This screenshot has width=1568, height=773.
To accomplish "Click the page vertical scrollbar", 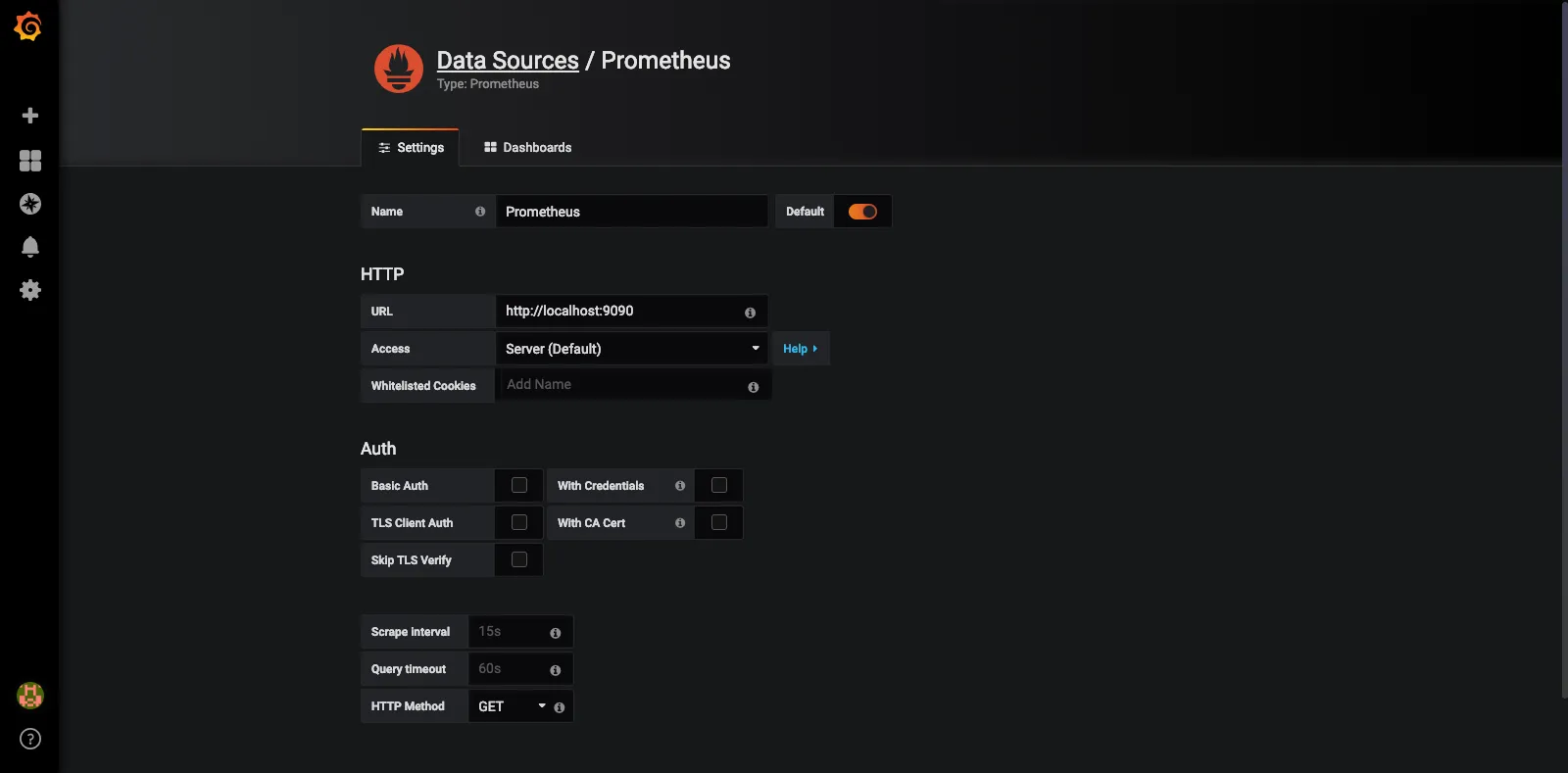I will pyautogui.click(x=1563, y=350).
